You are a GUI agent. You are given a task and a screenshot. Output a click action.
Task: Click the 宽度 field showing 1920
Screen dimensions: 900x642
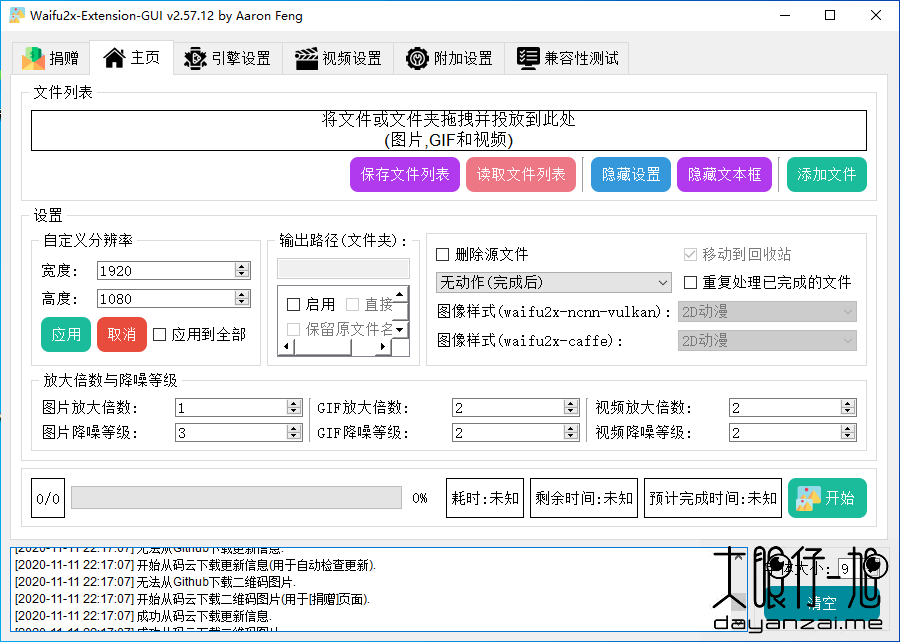166,270
